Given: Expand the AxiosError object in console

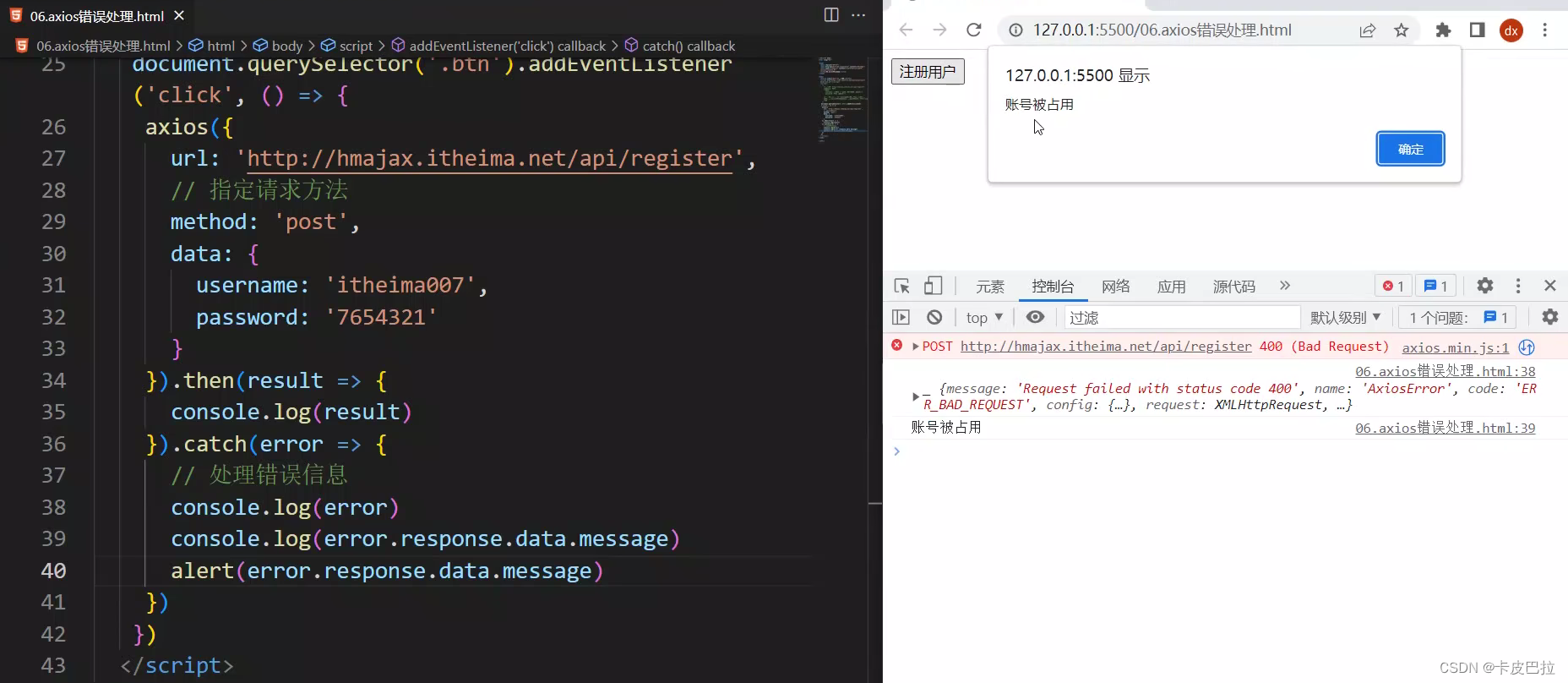Looking at the screenshot, I should click(916, 396).
